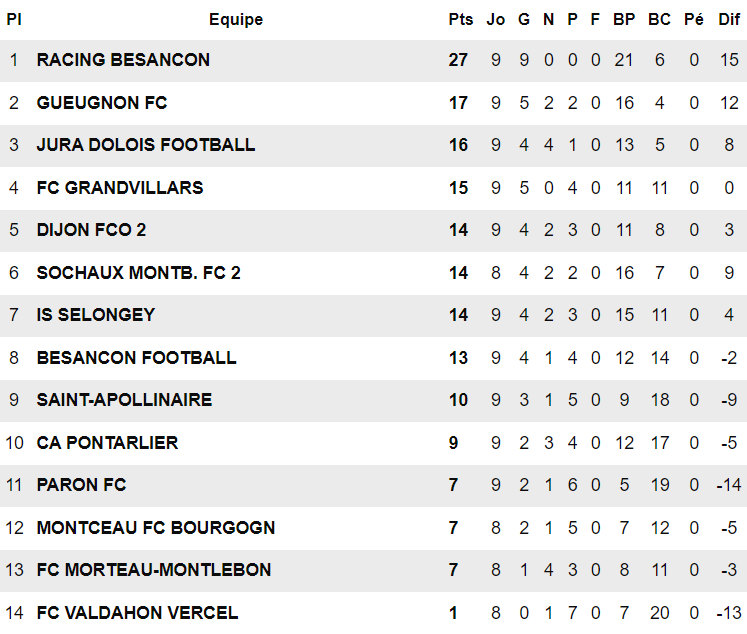Select the Dif column header
This screenshot has height=634, width=747.
pos(729,20)
